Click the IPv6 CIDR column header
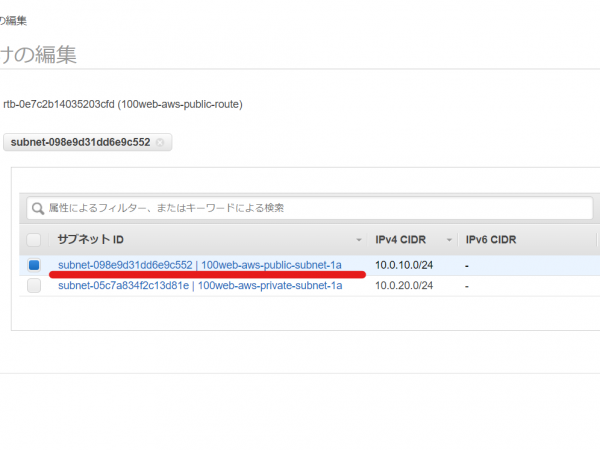600x450 pixels. click(491, 240)
